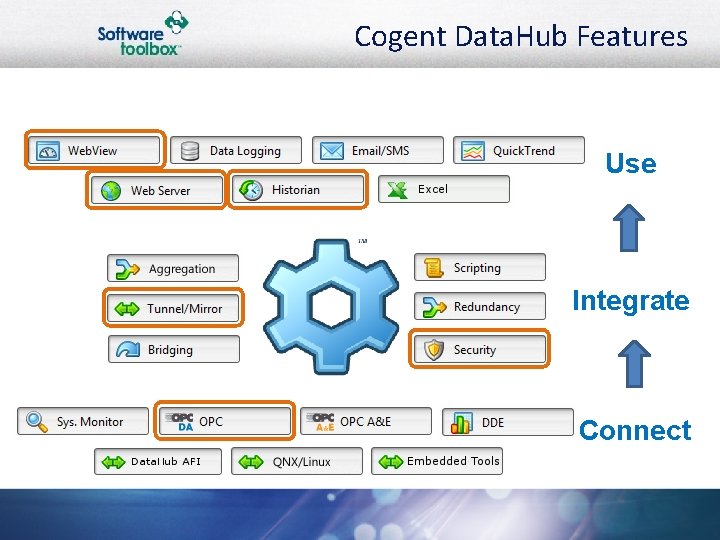This screenshot has height=540, width=720.
Task: Click the Tunnel/Mirror double arrow icon
Action: point(127,309)
